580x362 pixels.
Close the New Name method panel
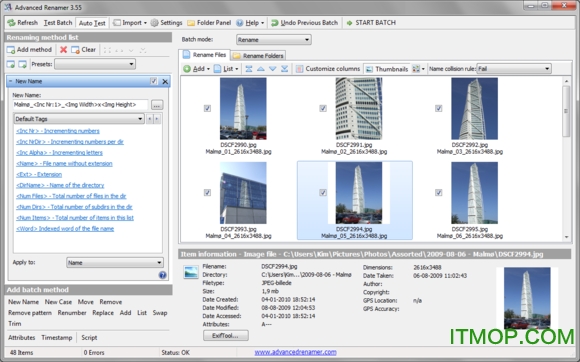165,81
